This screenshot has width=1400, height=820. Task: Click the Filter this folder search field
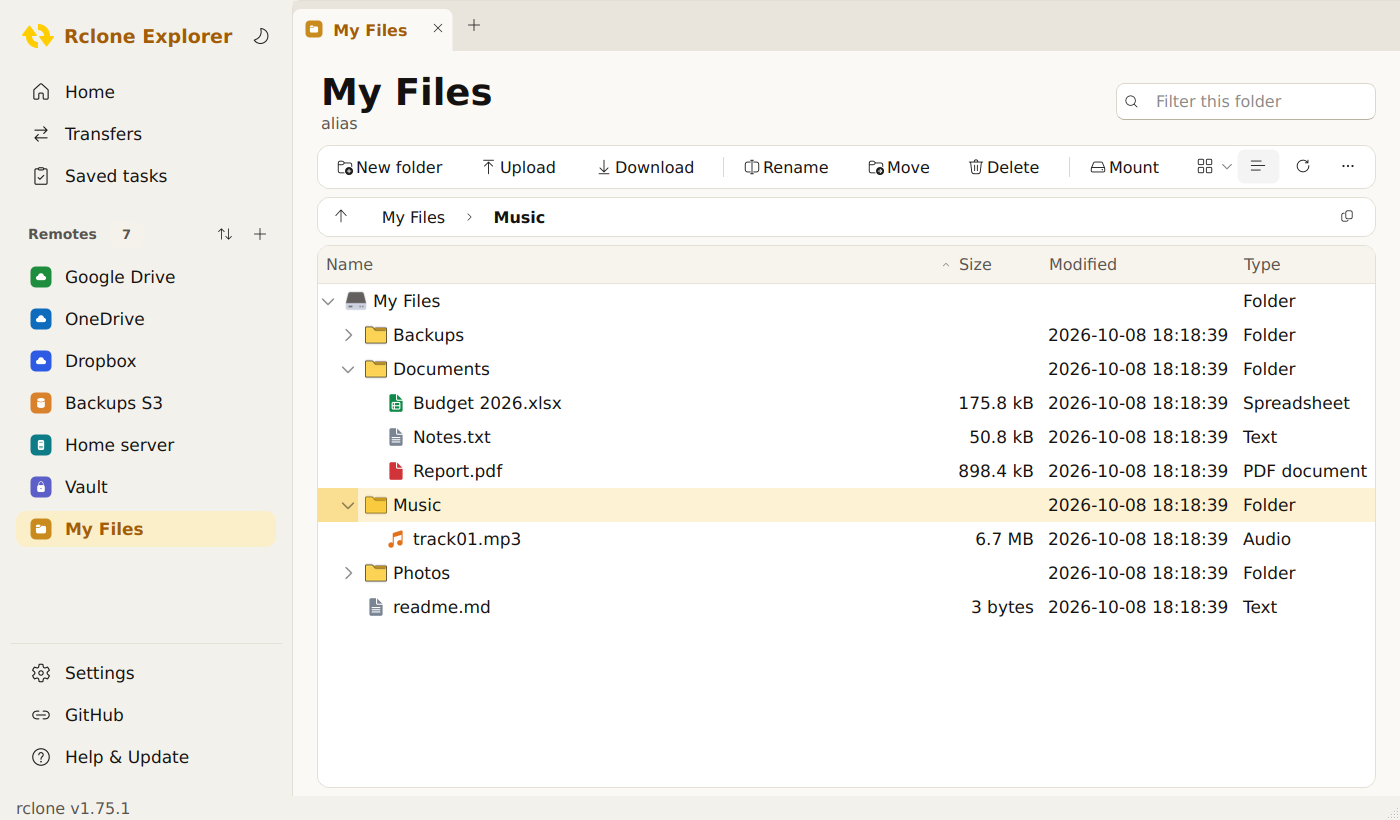click(1246, 101)
